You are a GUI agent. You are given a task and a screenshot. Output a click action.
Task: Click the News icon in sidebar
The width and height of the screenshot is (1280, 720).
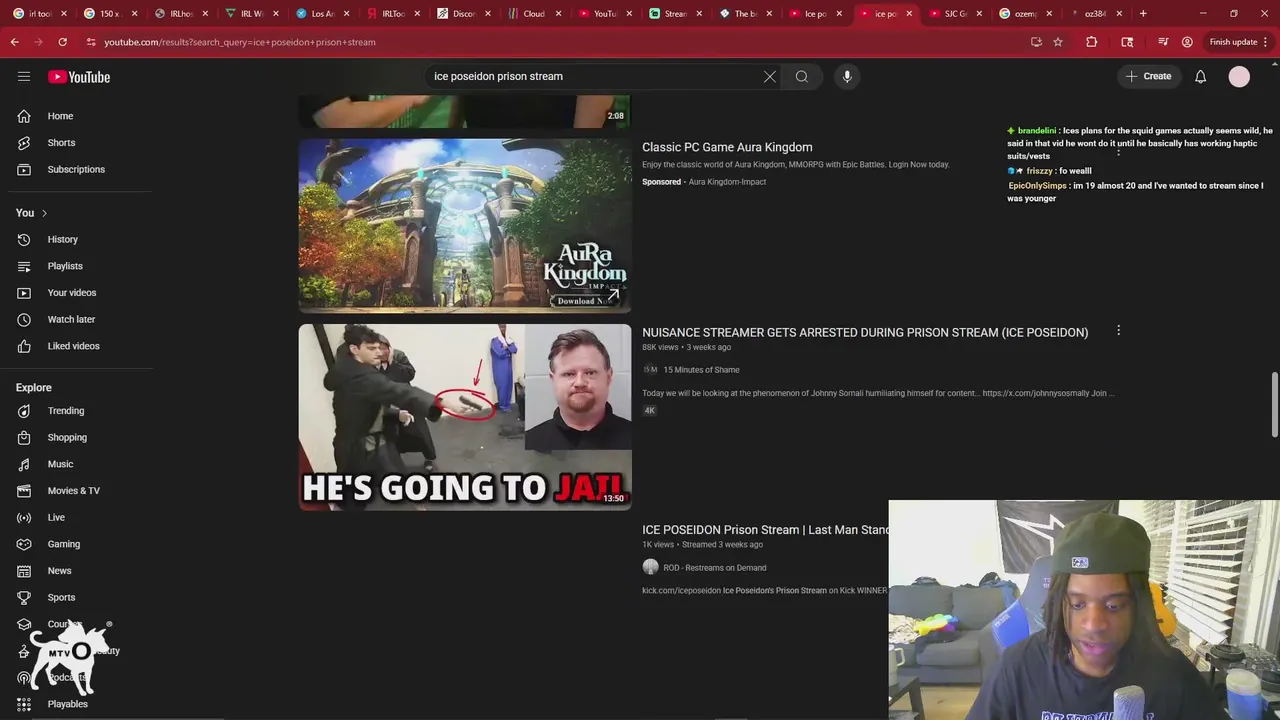pyautogui.click(x=24, y=571)
